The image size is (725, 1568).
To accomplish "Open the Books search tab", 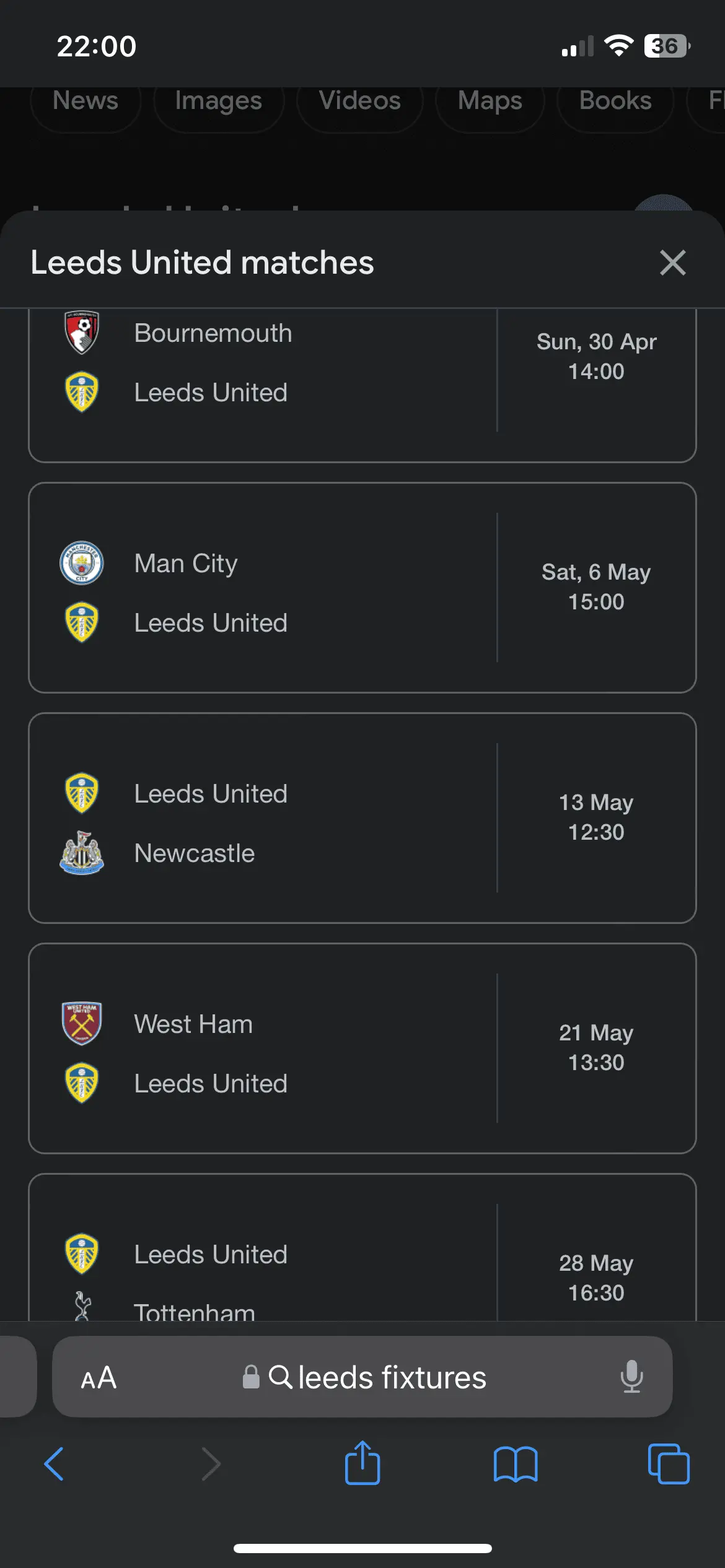I will click(x=615, y=101).
